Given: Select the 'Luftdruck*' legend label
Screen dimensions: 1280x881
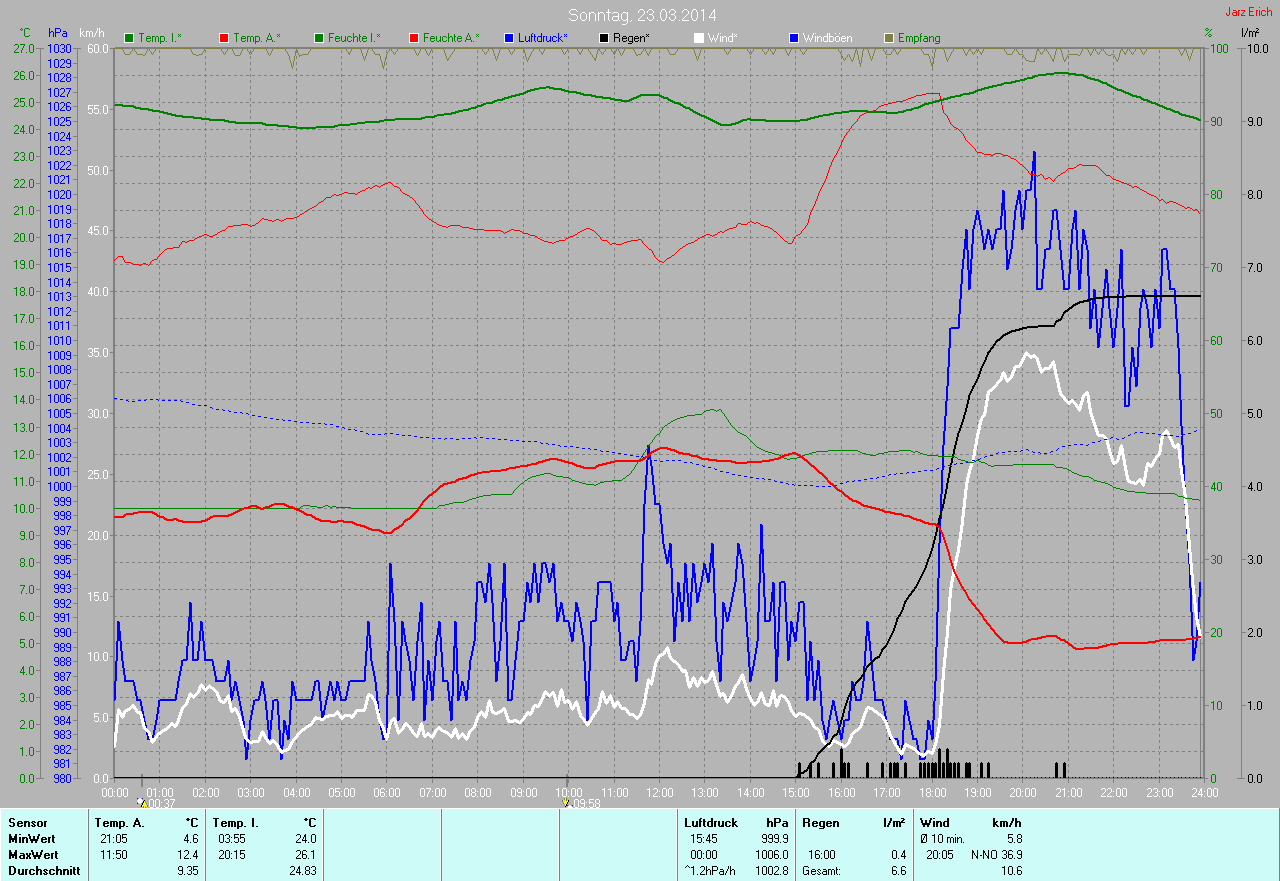Looking at the screenshot, I should coord(543,38).
